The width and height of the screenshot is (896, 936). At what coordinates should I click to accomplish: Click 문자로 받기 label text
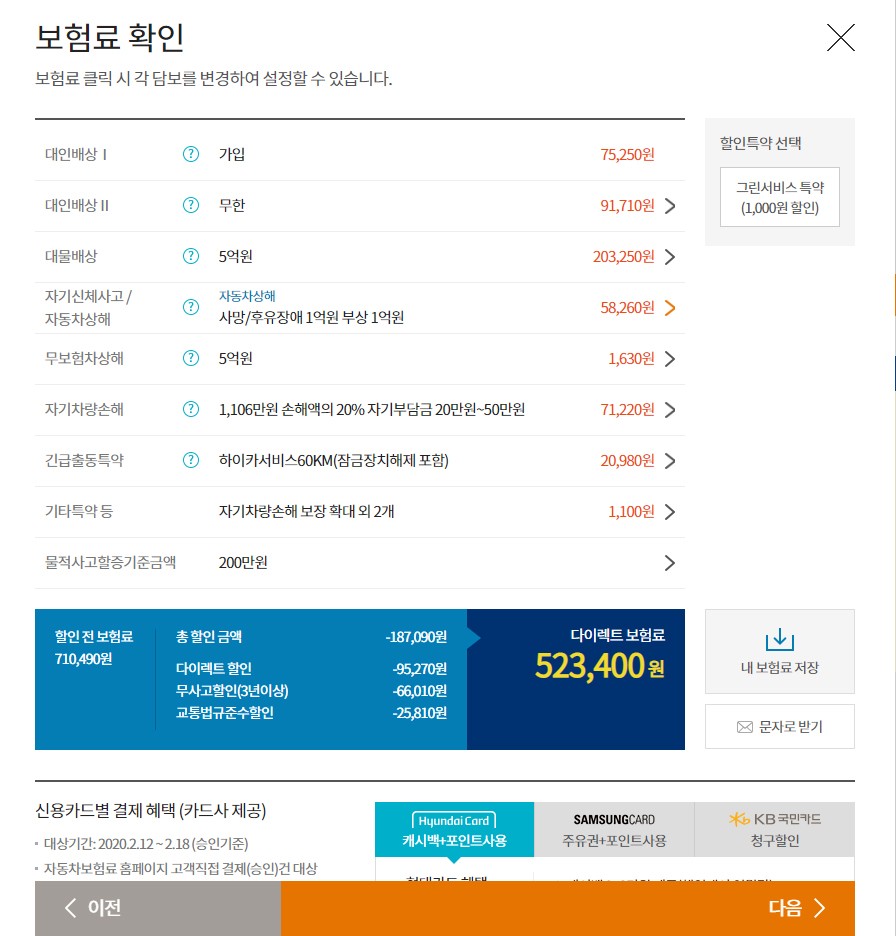pos(790,727)
